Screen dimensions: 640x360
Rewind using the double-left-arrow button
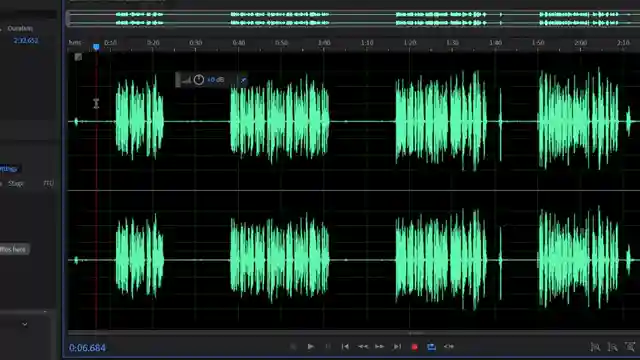(x=362, y=347)
